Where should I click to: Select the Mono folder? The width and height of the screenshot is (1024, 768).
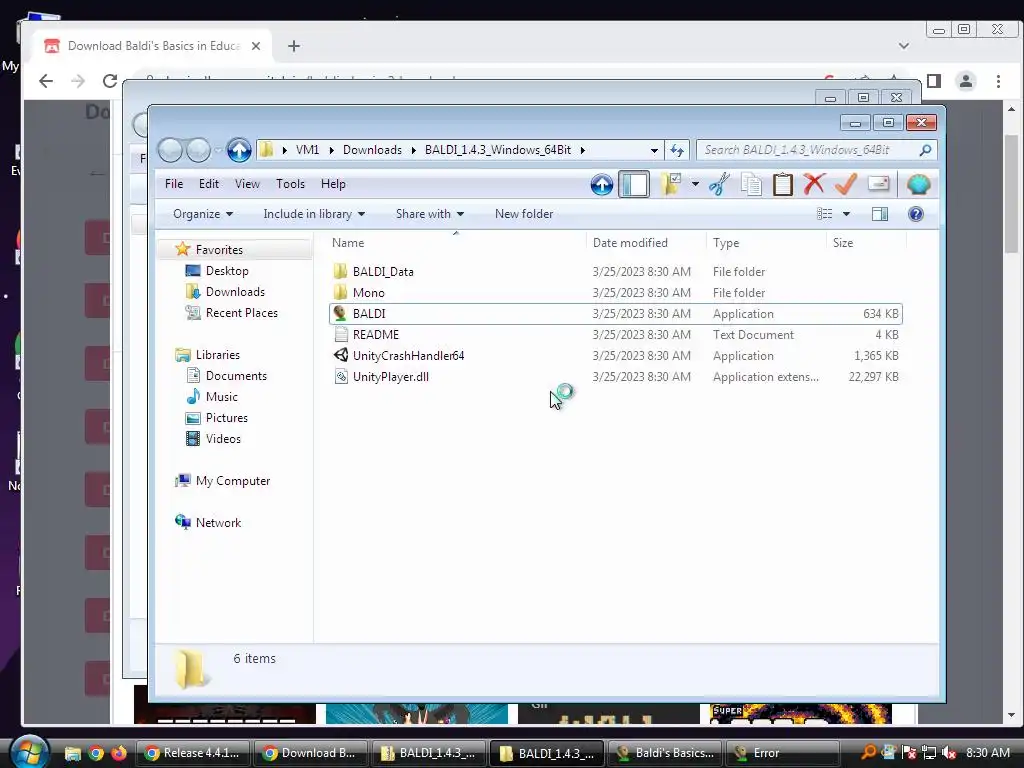368,293
